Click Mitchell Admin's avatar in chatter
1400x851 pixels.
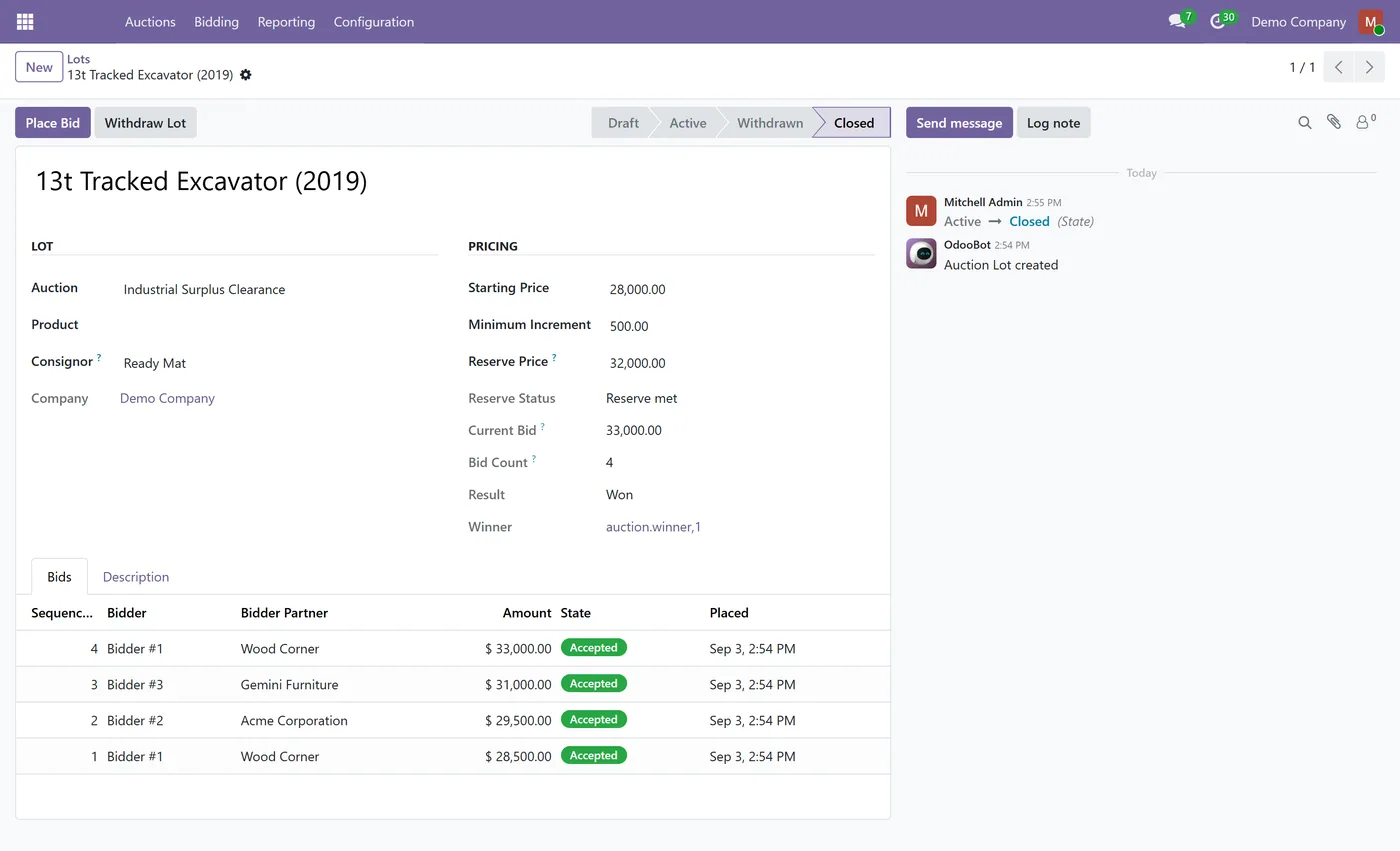click(x=921, y=211)
